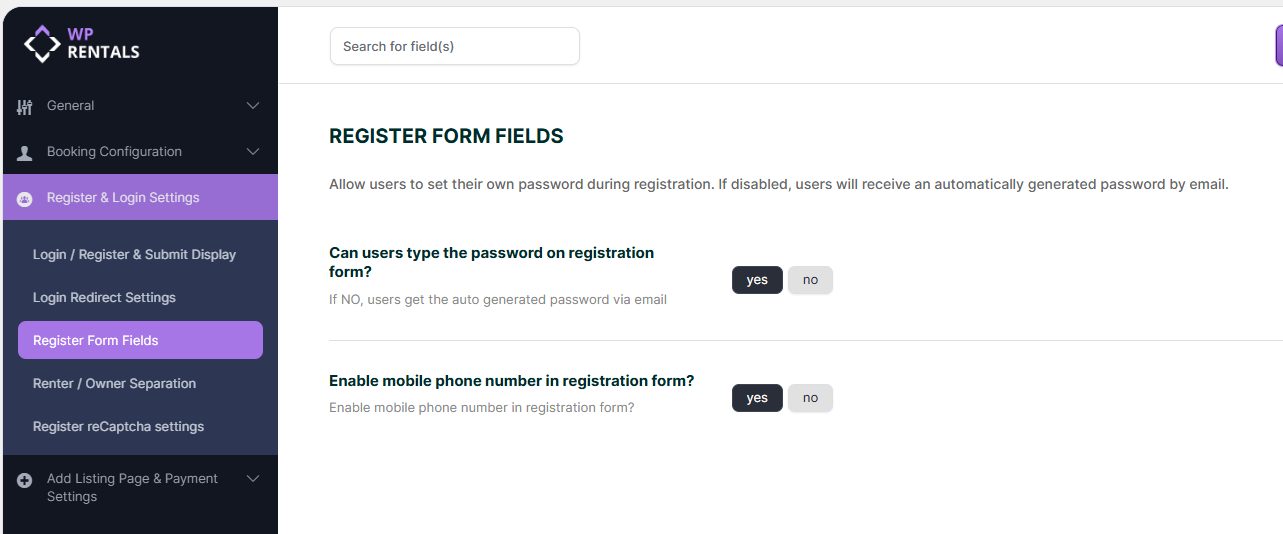Click the purple button at top right
1283x534 pixels.
[x=1278, y=46]
